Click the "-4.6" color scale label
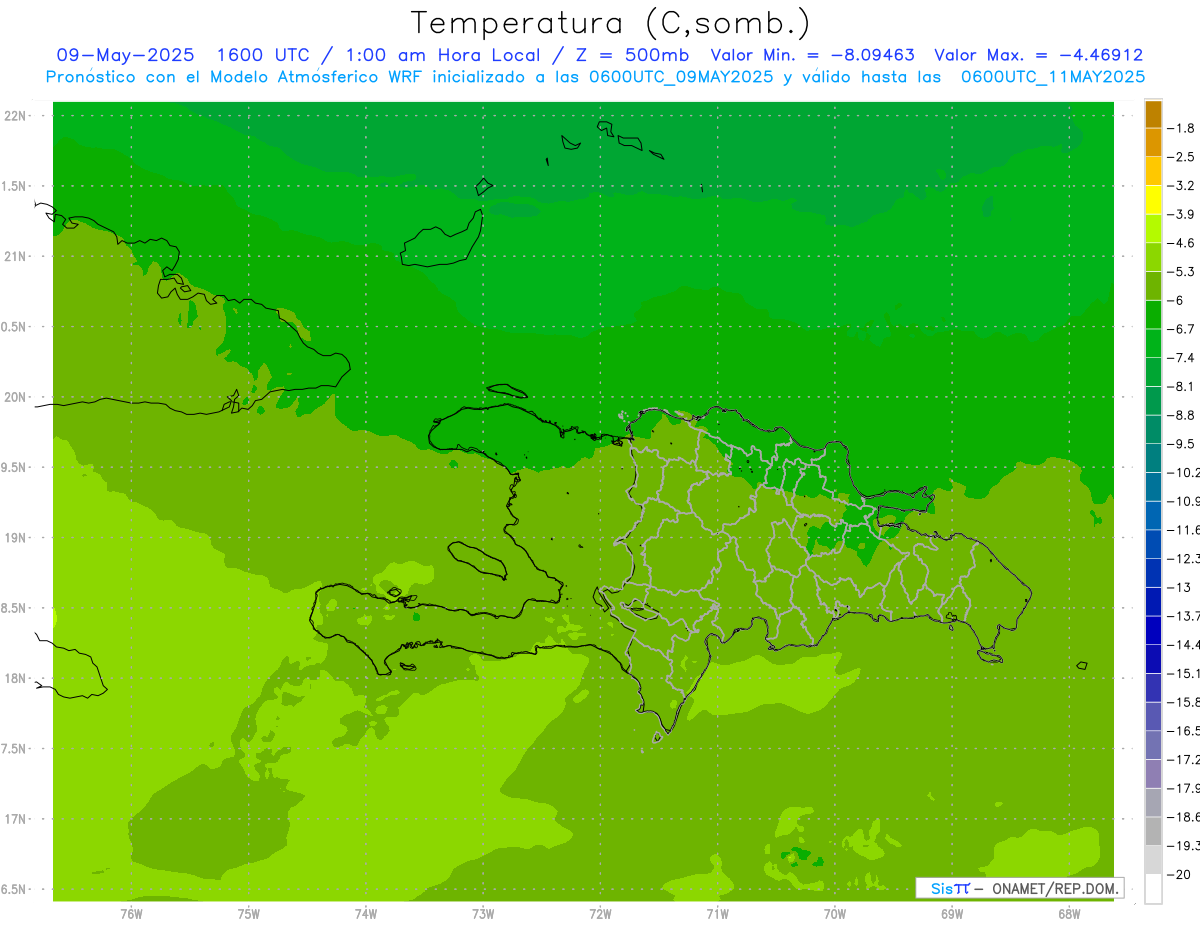 pos(1182,243)
